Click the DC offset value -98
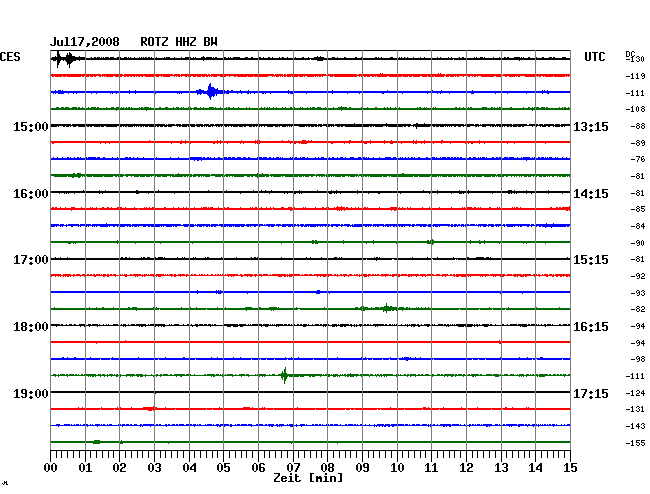This screenshot has width=650, height=494. [x=637, y=359]
